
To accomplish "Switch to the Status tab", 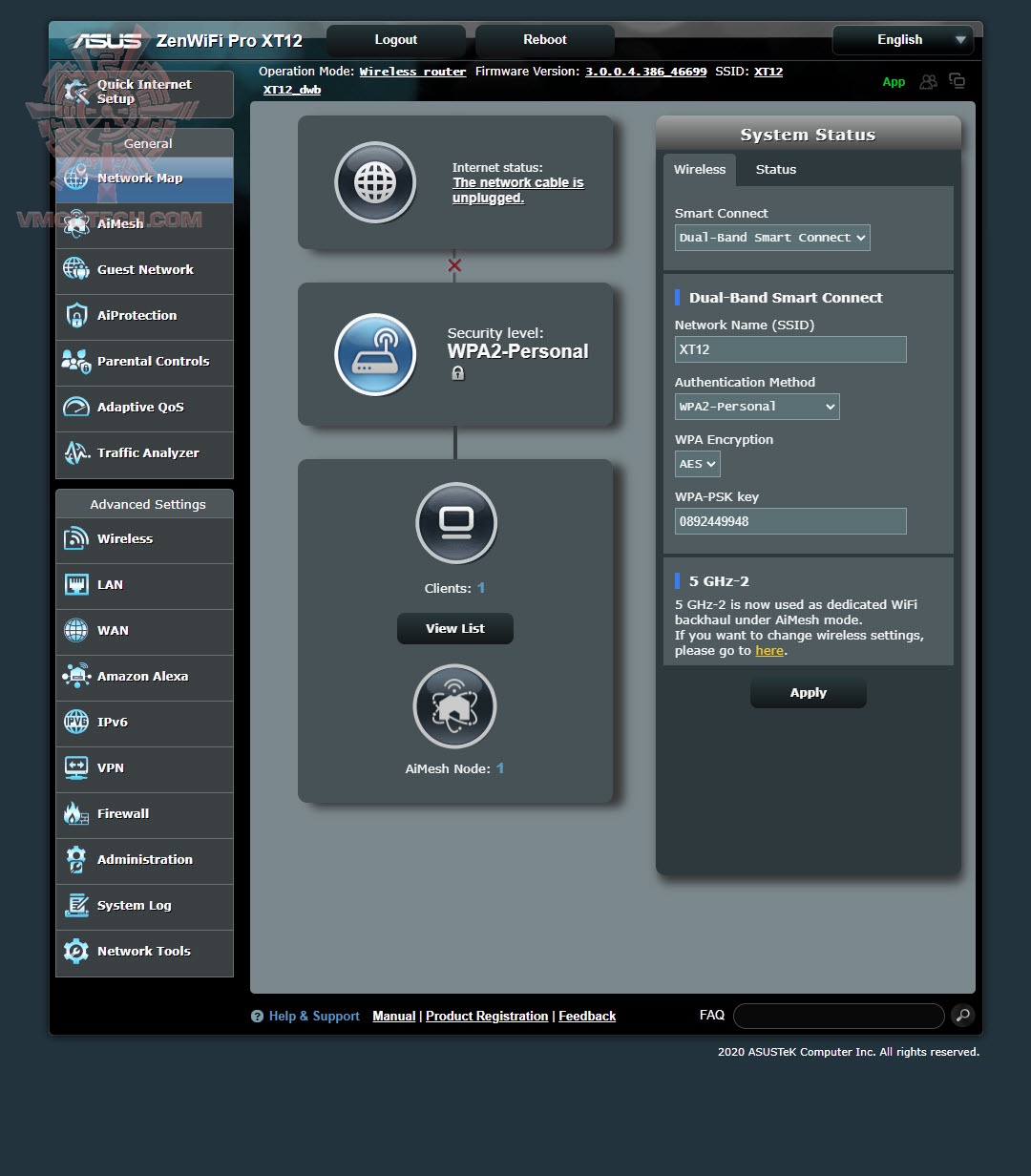I will click(775, 169).
